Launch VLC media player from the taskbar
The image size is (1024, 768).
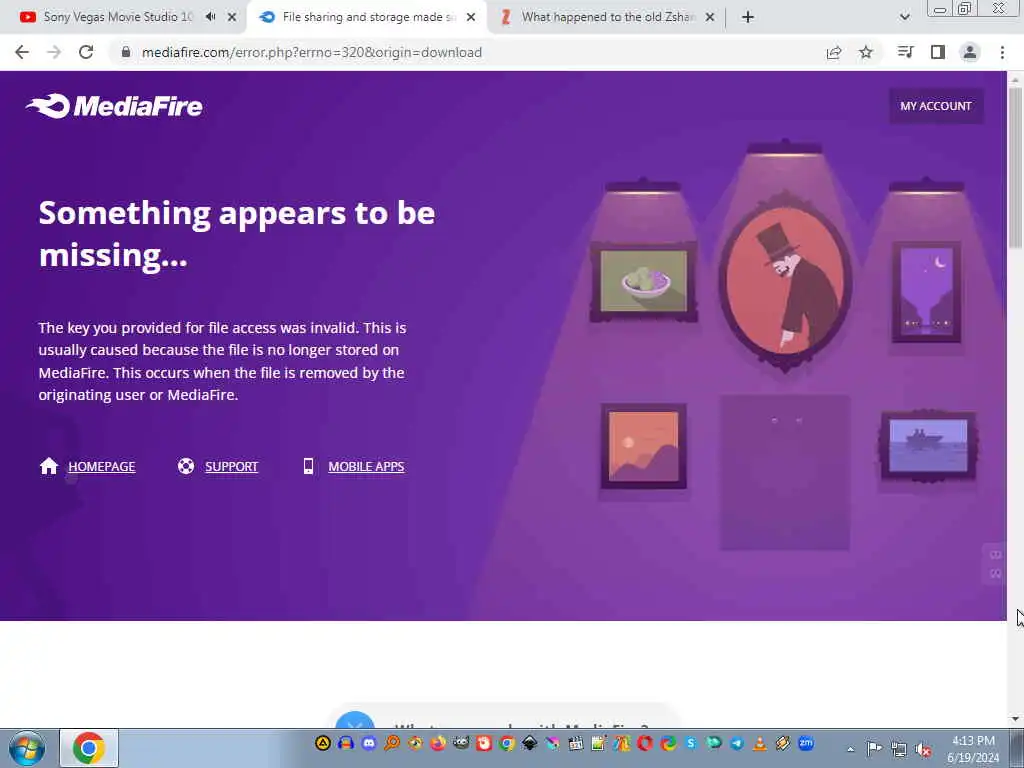click(x=760, y=743)
